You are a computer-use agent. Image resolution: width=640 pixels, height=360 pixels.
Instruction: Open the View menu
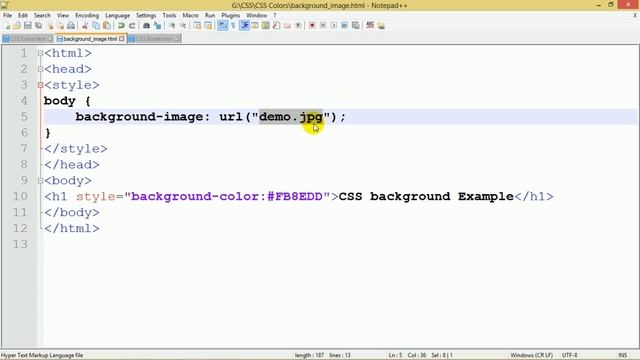tap(63, 16)
